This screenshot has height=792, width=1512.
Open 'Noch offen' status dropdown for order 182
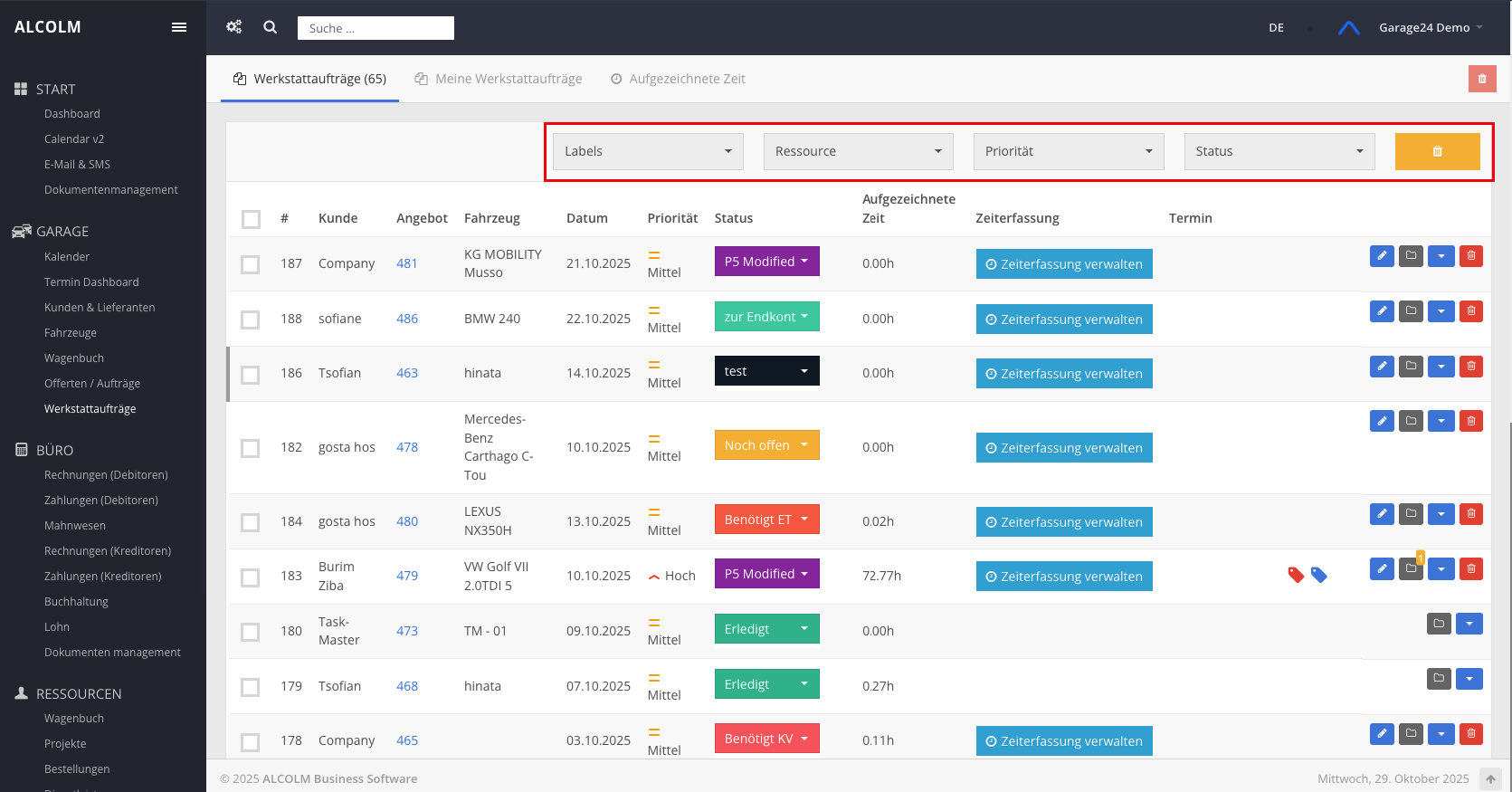click(x=766, y=445)
